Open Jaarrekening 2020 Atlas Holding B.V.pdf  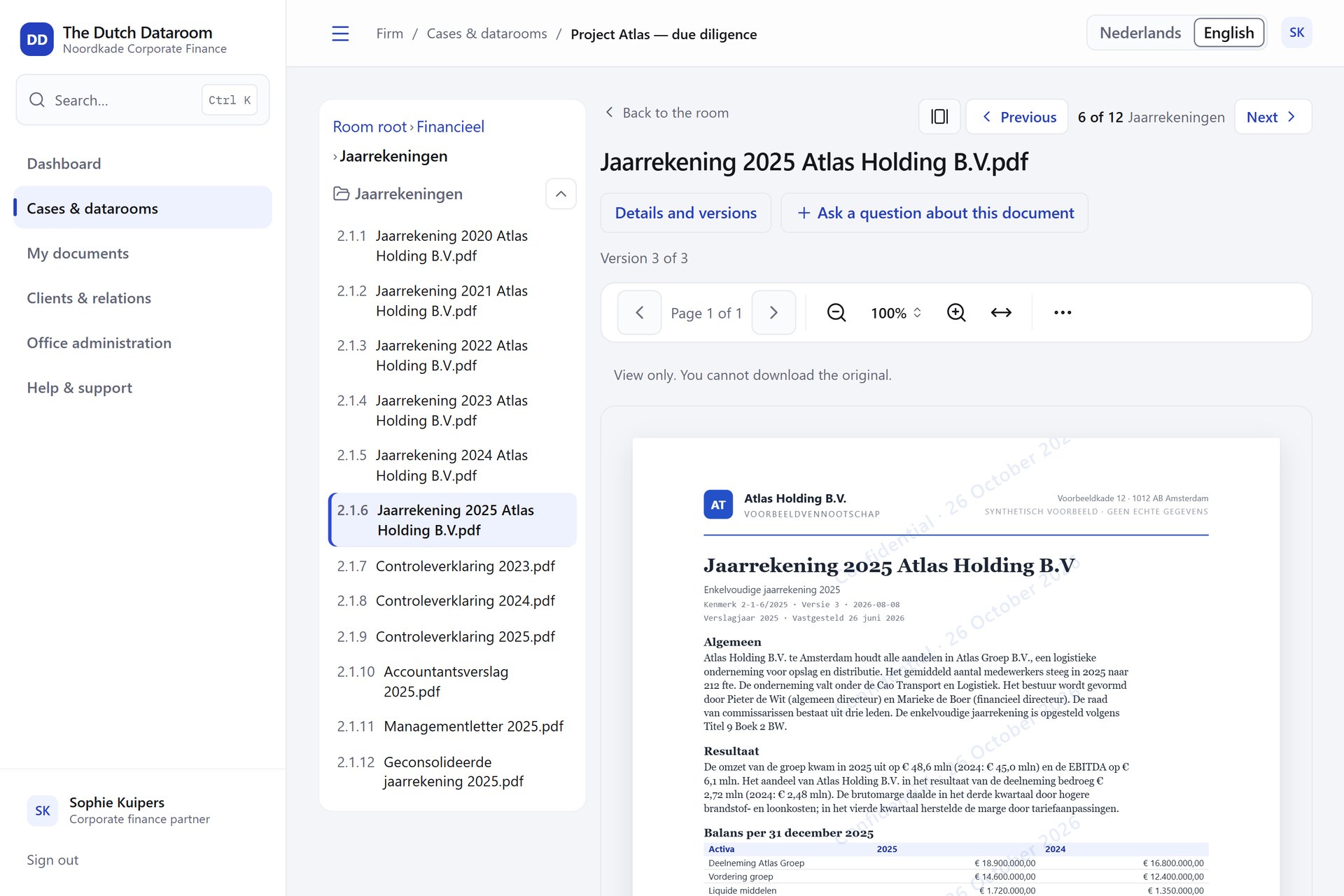coord(452,246)
